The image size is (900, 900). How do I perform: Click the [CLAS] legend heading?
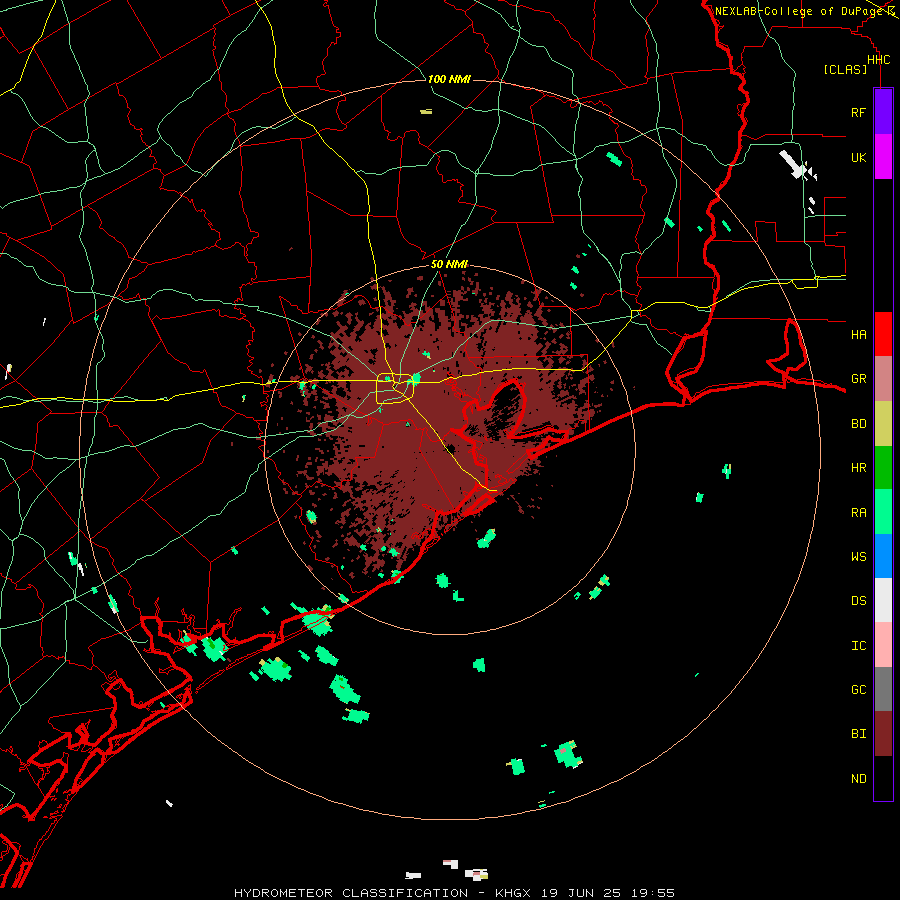(845, 69)
